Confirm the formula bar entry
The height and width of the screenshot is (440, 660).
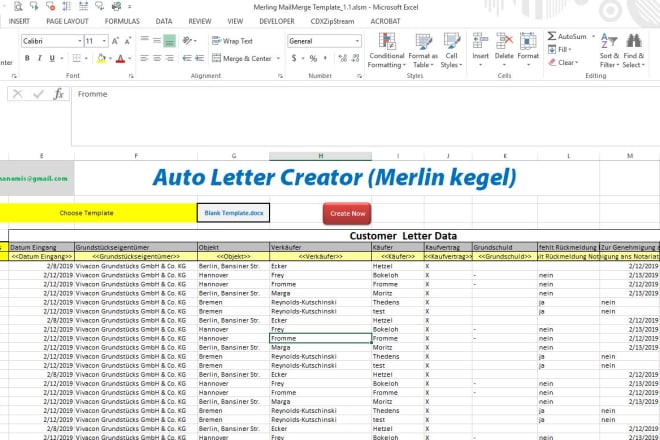click(x=38, y=93)
